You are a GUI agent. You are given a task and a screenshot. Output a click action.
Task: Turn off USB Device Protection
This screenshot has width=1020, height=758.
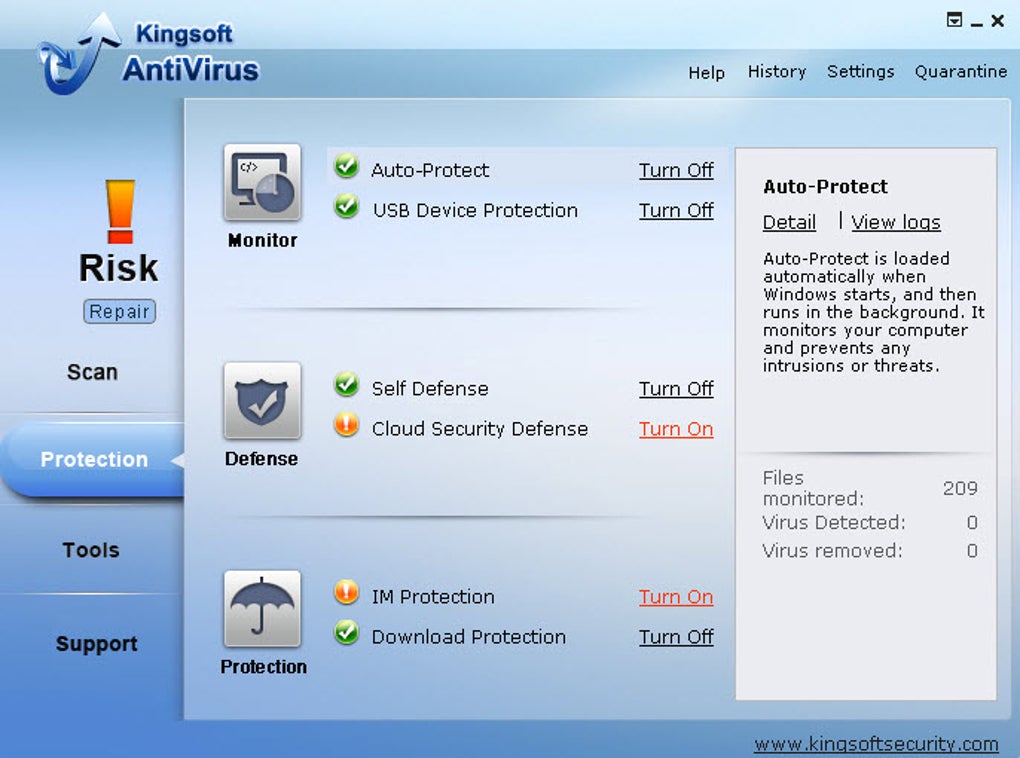(x=676, y=211)
